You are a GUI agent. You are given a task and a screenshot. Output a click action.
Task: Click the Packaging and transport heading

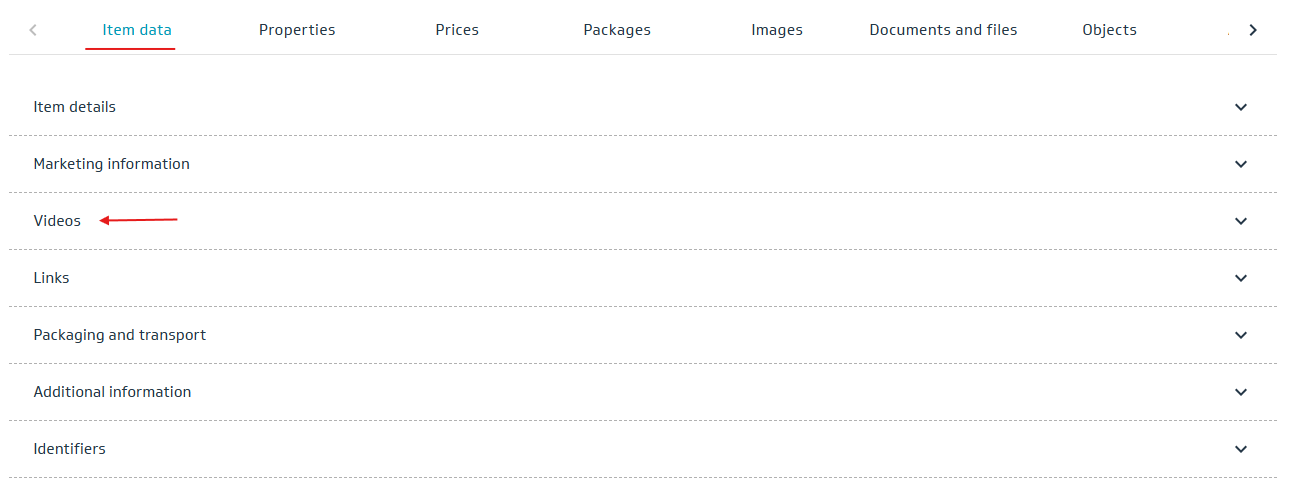(119, 335)
